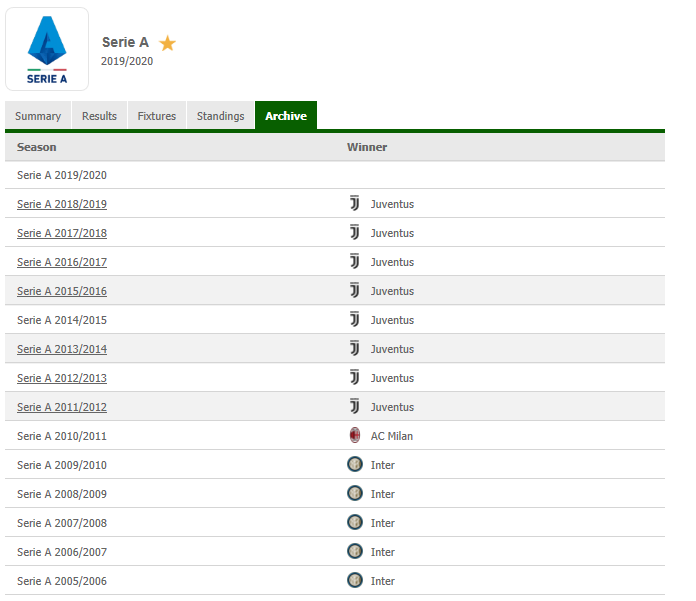Click Juventus crest in 2016/2017 row
The width and height of the screenshot is (696, 601).
pyautogui.click(x=354, y=261)
